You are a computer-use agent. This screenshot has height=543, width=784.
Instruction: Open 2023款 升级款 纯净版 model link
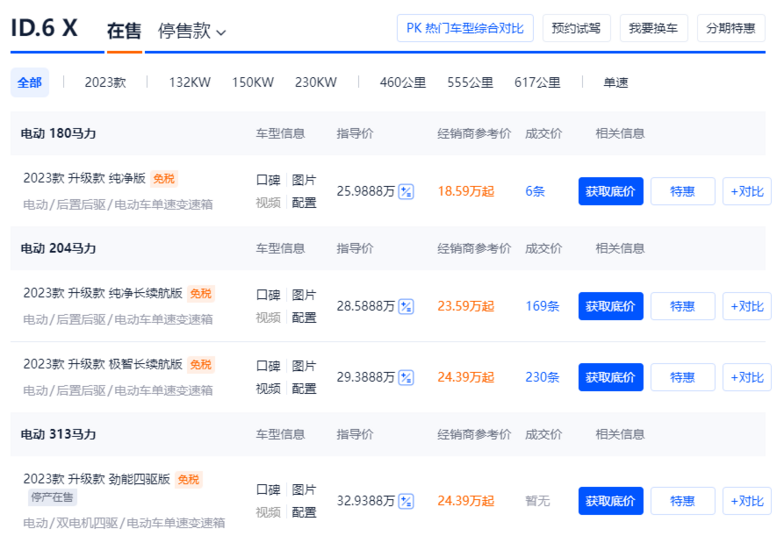pos(84,178)
